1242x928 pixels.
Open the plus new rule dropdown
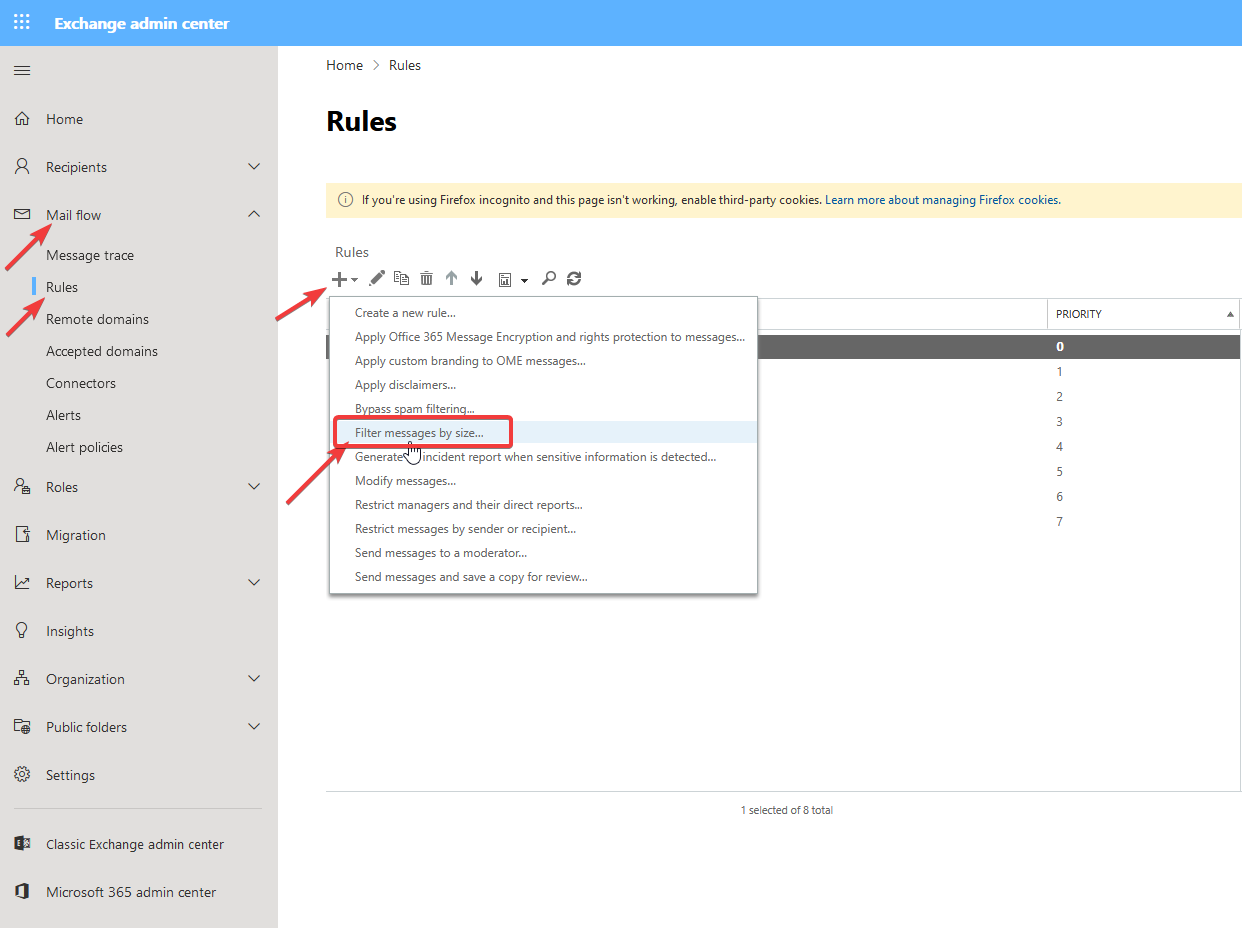pyautogui.click(x=344, y=279)
